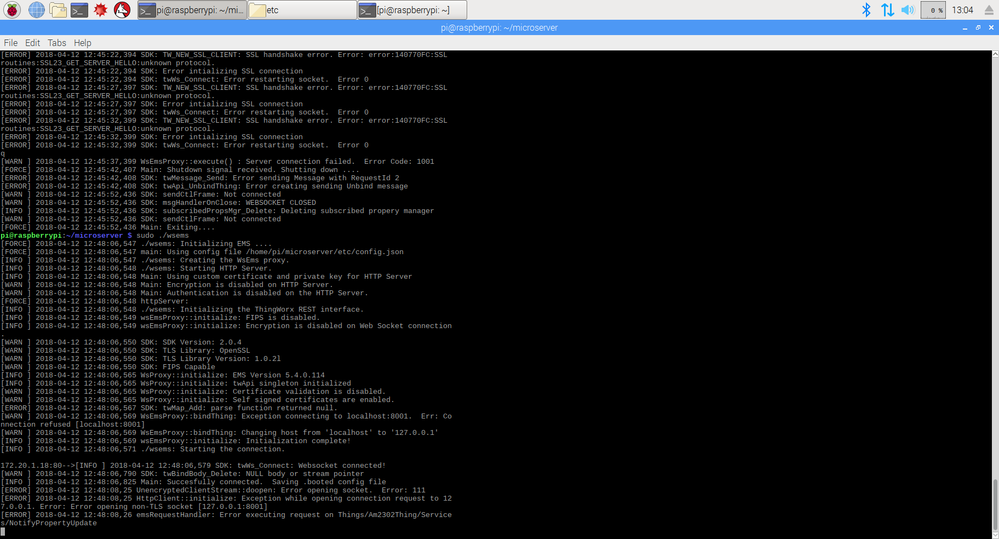999x539 pixels.
Task: Click the 'FIPS is disabled' log line
Action: [x=160, y=317]
